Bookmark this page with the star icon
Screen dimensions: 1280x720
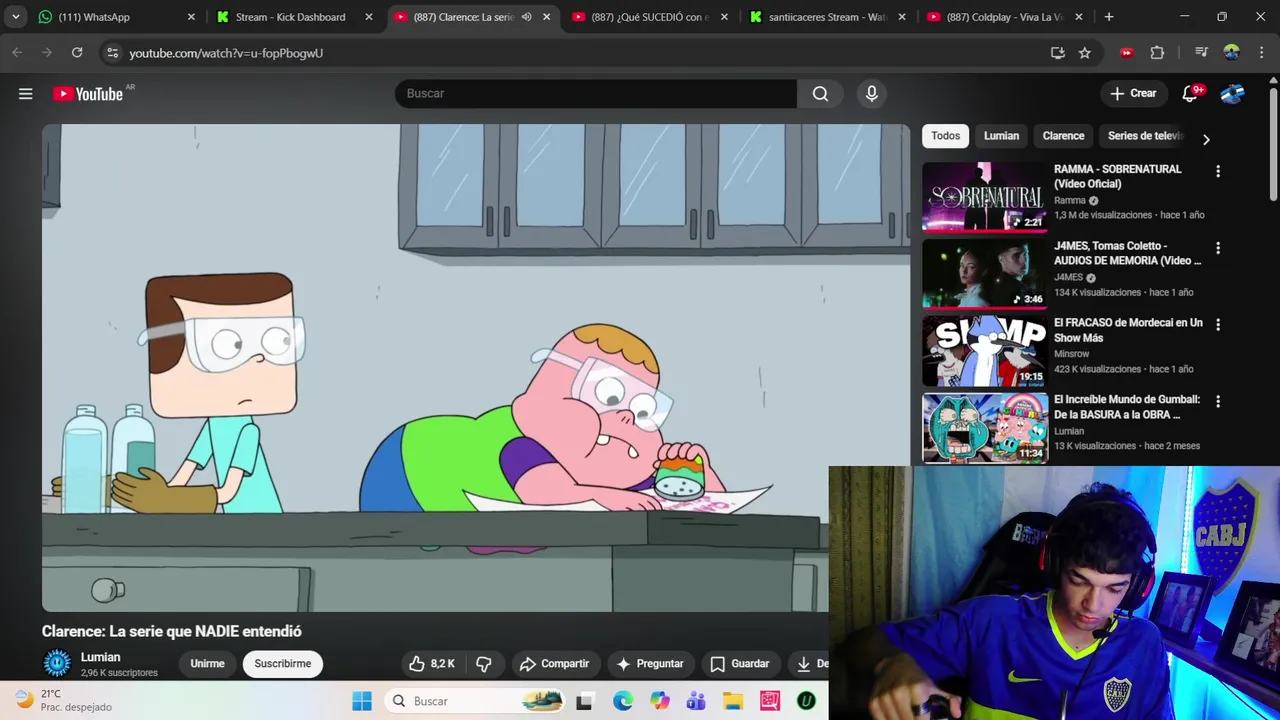click(x=1085, y=53)
